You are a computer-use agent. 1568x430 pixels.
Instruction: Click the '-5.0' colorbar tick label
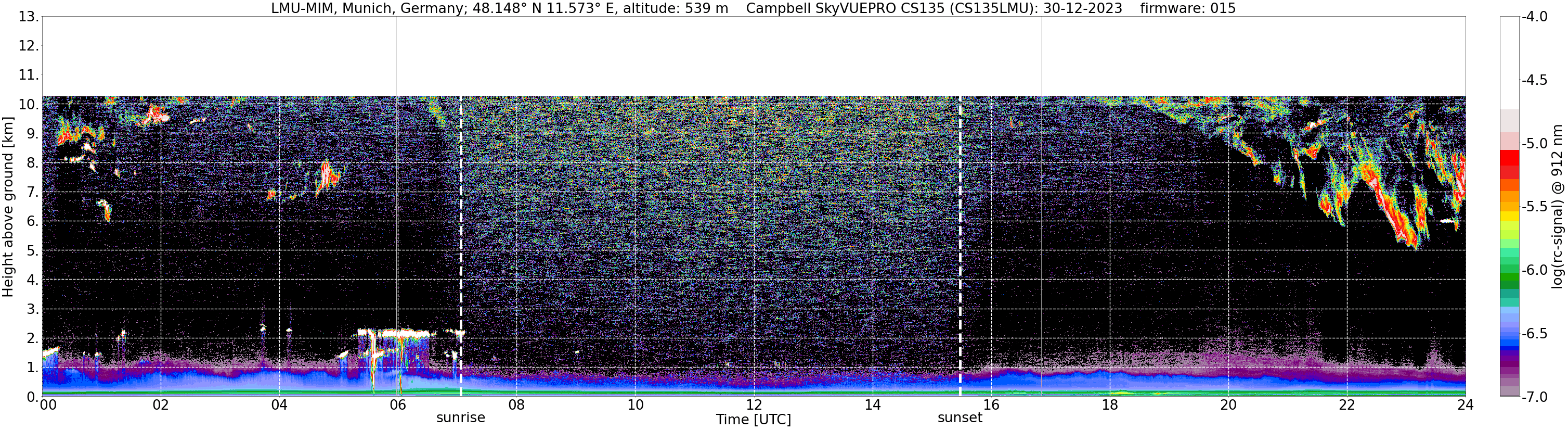(x=1534, y=143)
